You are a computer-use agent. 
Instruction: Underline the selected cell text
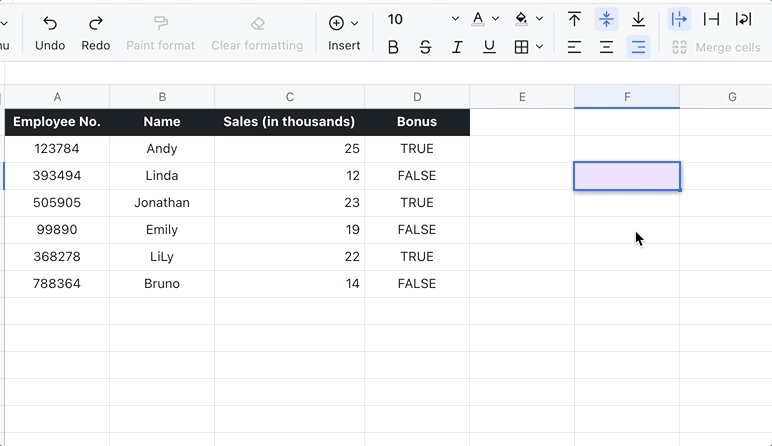pos(489,47)
